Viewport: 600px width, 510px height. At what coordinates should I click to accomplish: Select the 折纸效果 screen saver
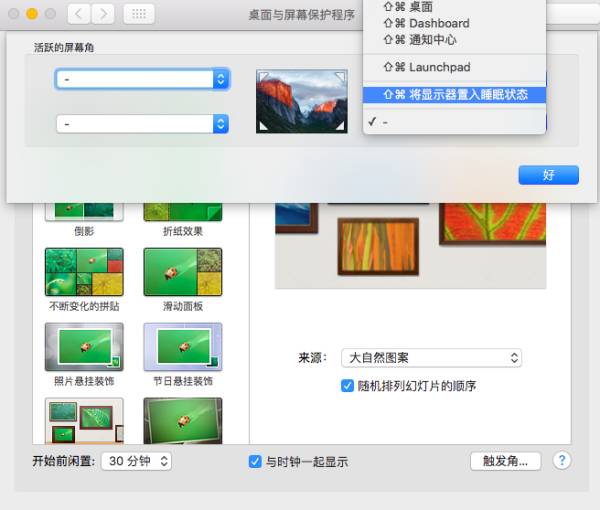pos(182,209)
